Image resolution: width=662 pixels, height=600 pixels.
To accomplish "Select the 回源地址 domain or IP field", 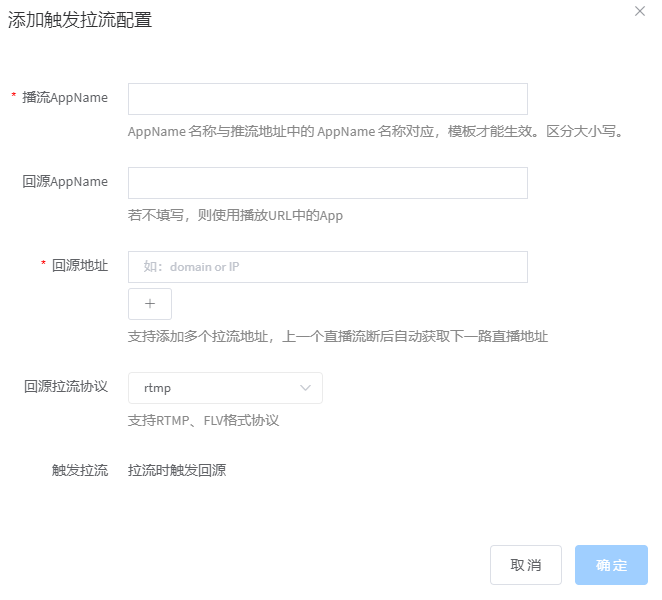I will point(327,267).
